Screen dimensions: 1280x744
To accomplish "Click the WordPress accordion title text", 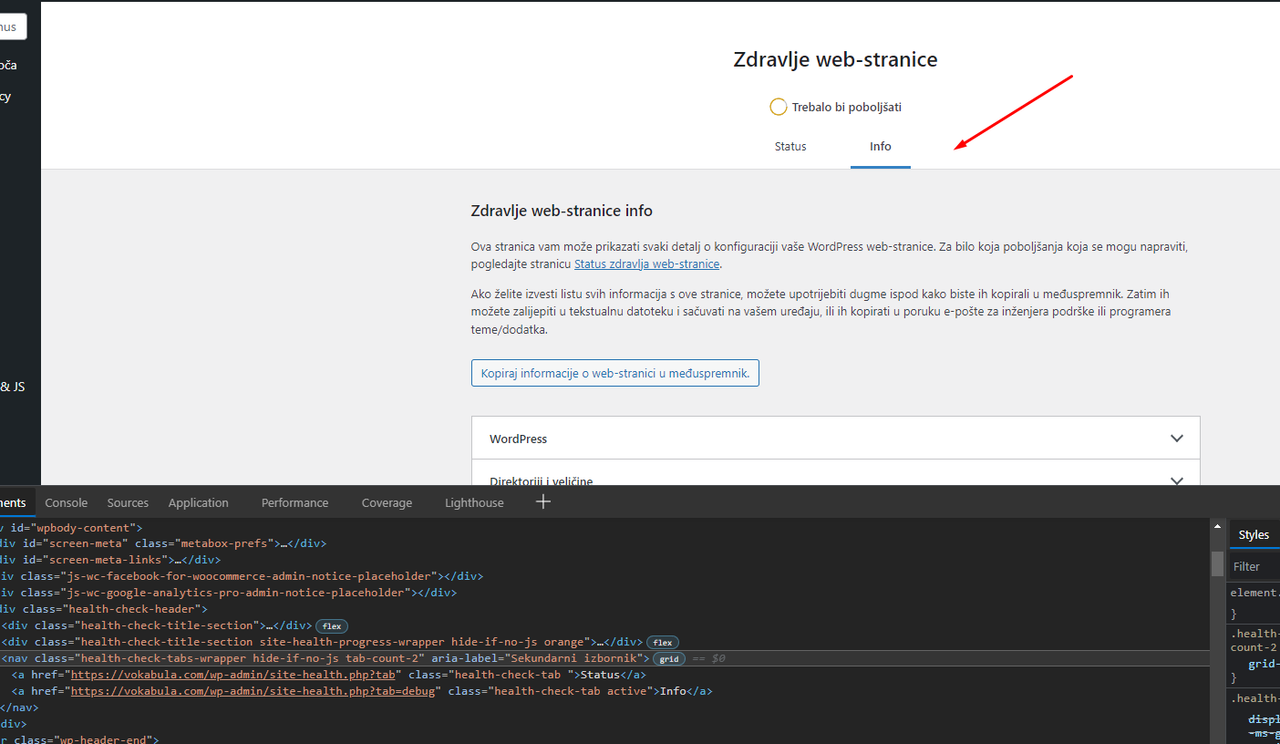I will pos(518,439).
